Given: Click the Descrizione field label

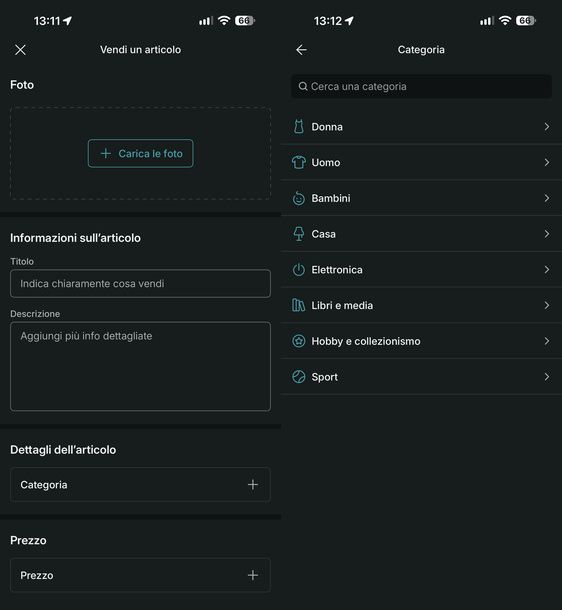Looking at the screenshot, I should point(35,314).
